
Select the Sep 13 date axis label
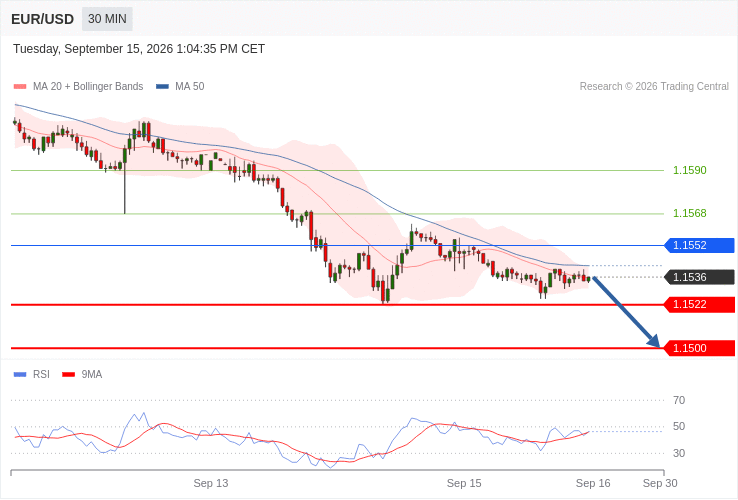pyautogui.click(x=211, y=484)
